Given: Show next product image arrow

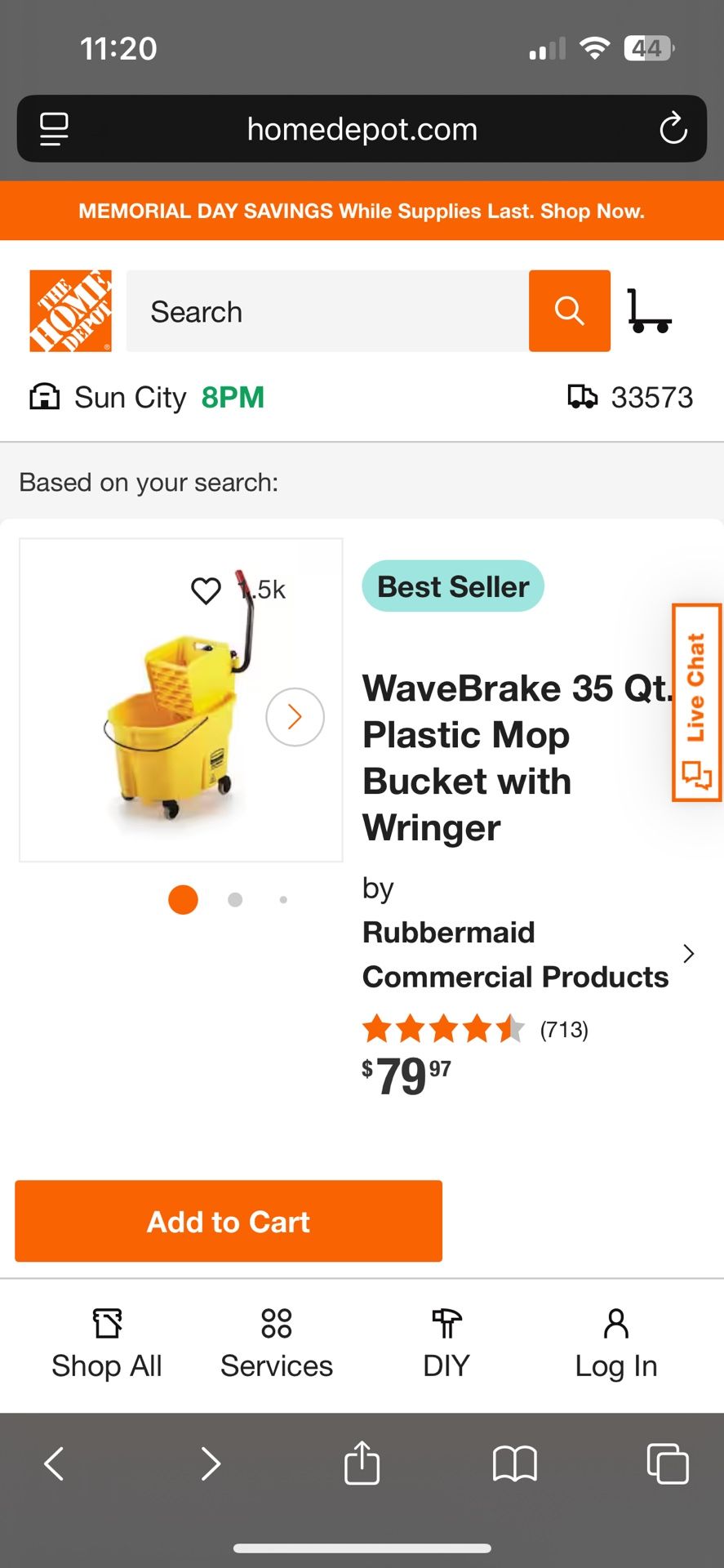Looking at the screenshot, I should [x=295, y=717].
